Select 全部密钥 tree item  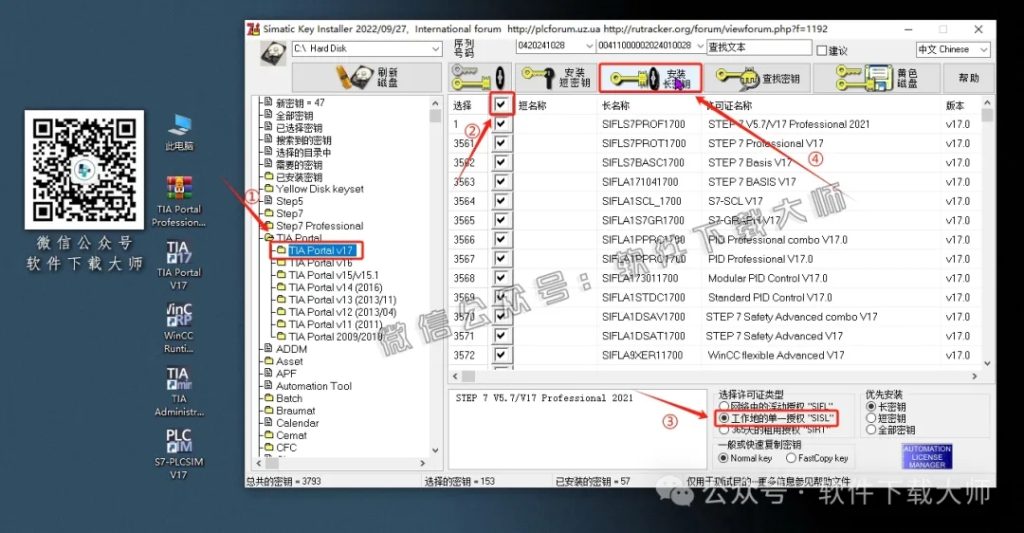(294, 116)
